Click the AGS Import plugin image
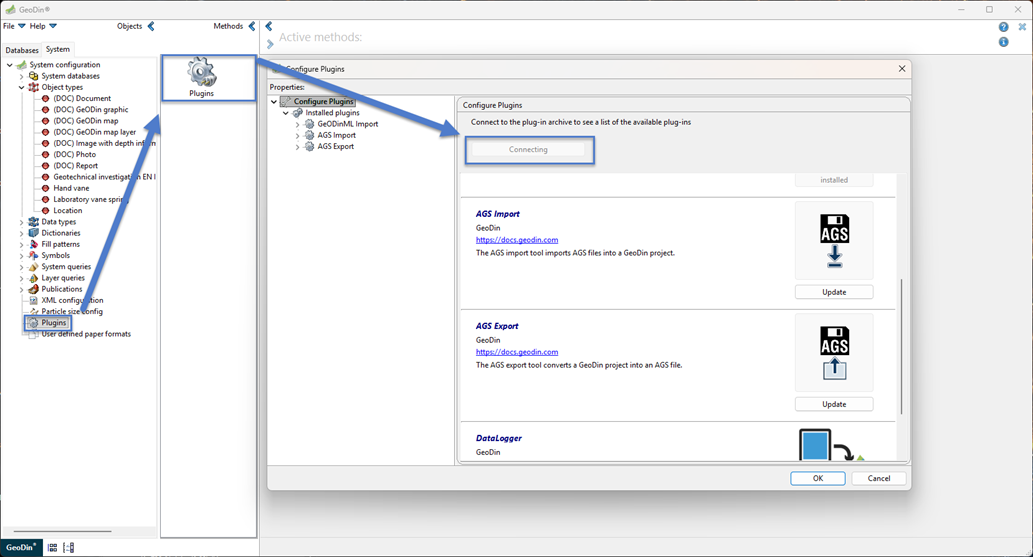 pyautogui.click(x=834, y=241)
